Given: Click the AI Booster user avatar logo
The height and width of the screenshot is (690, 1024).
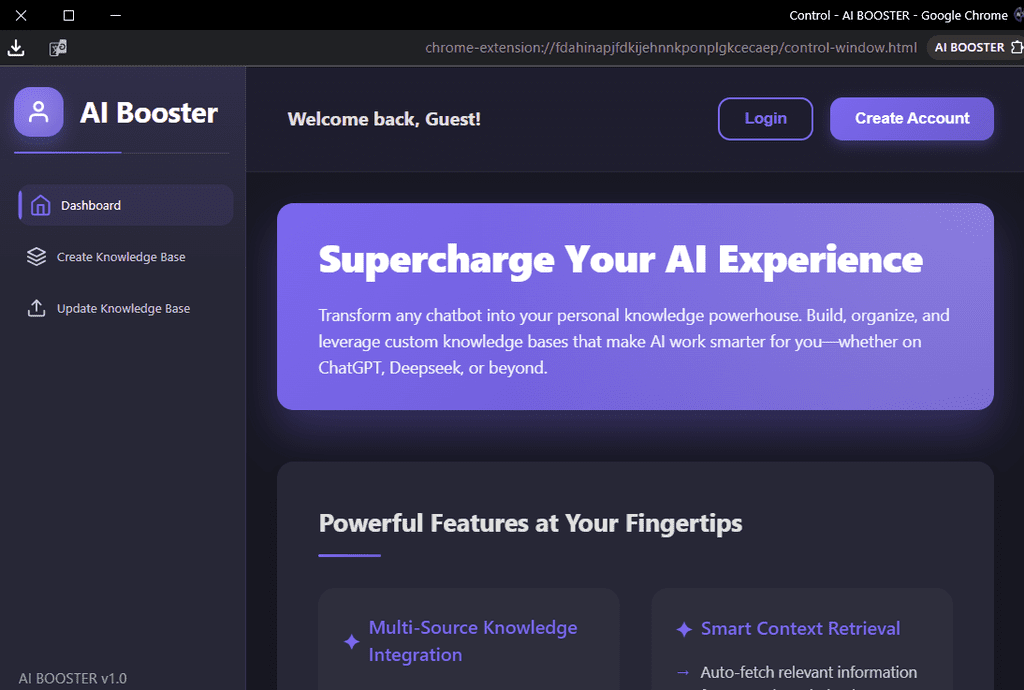Looking at the screenshot, I should click(x=39, y=112).
